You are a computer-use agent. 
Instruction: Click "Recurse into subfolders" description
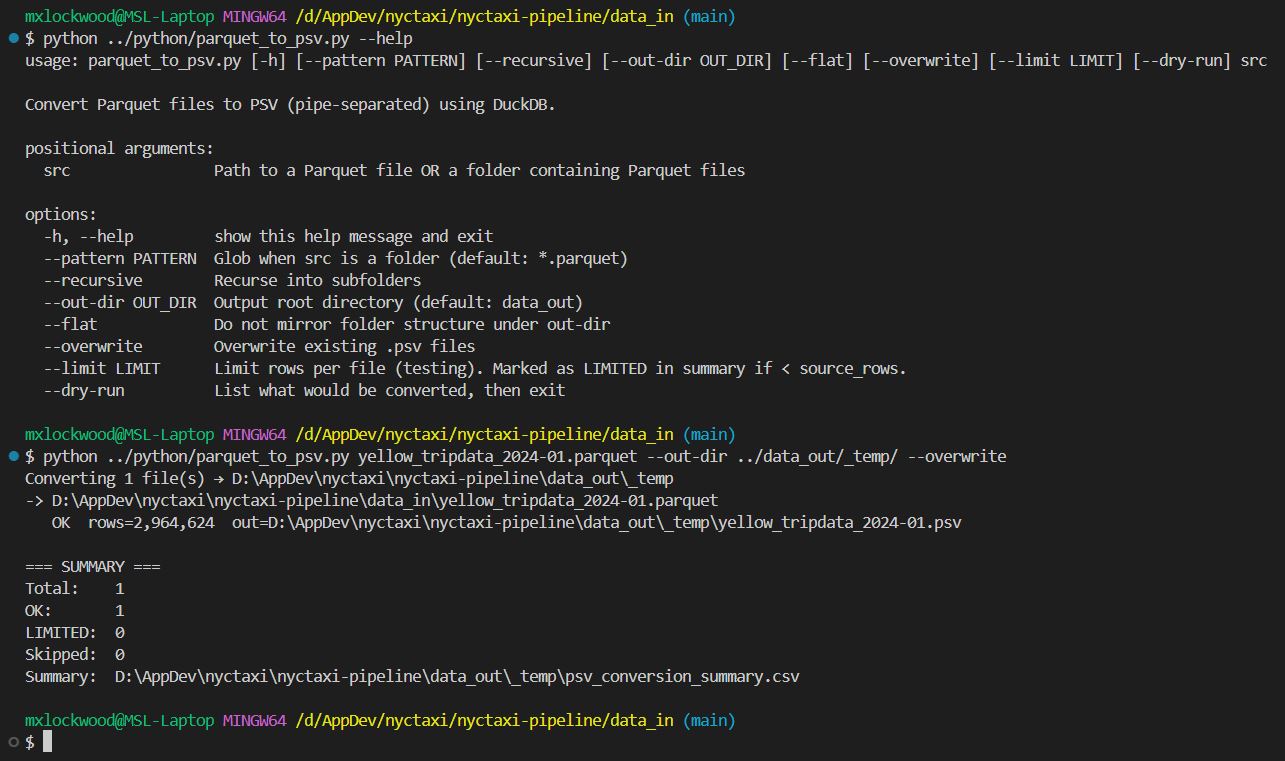pyautogui.click(x=317, y=280)
